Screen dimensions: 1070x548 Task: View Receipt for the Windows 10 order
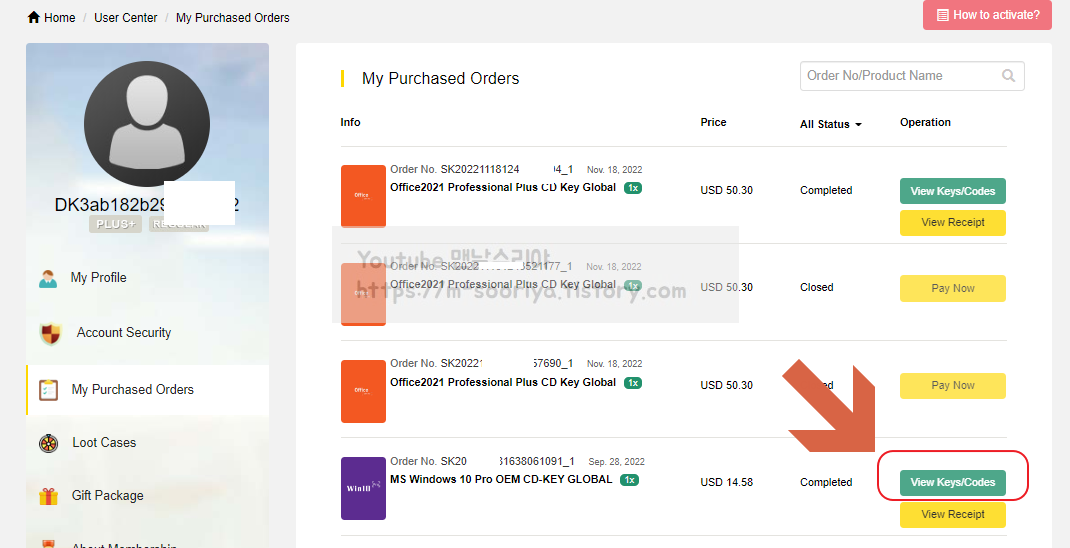pos(953,515)
